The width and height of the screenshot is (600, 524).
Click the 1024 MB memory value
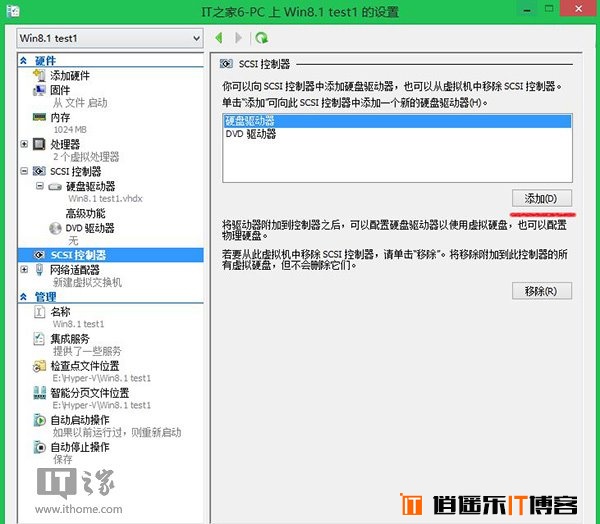(x=70, y=130)
